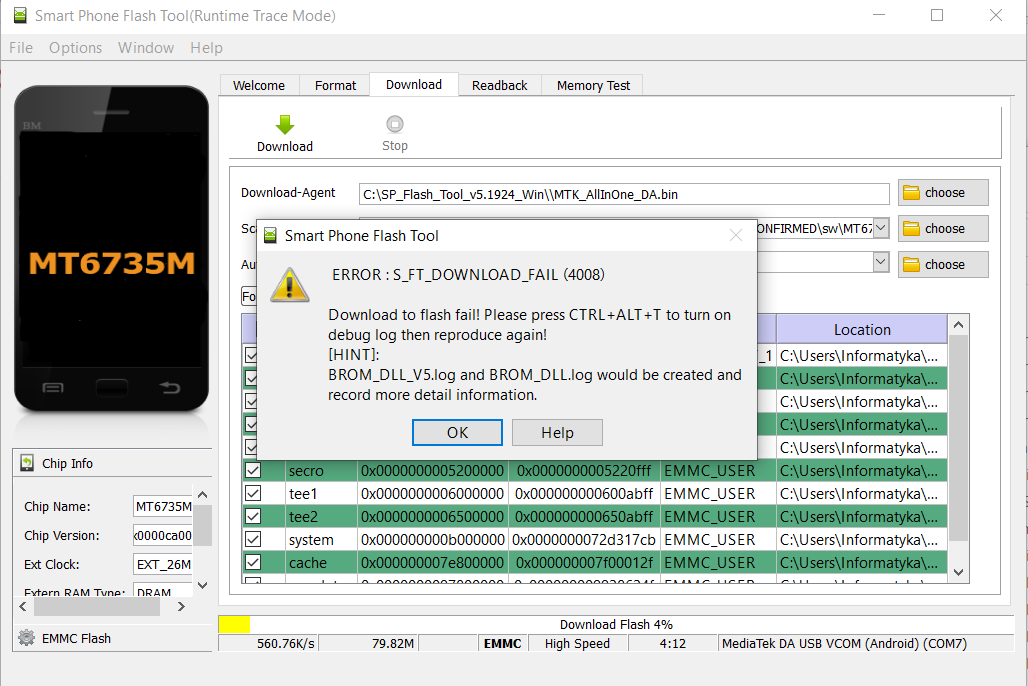
Task: Uncheck the cache partition checkbox
Action: pyautogui.click(x=253, y=562)
